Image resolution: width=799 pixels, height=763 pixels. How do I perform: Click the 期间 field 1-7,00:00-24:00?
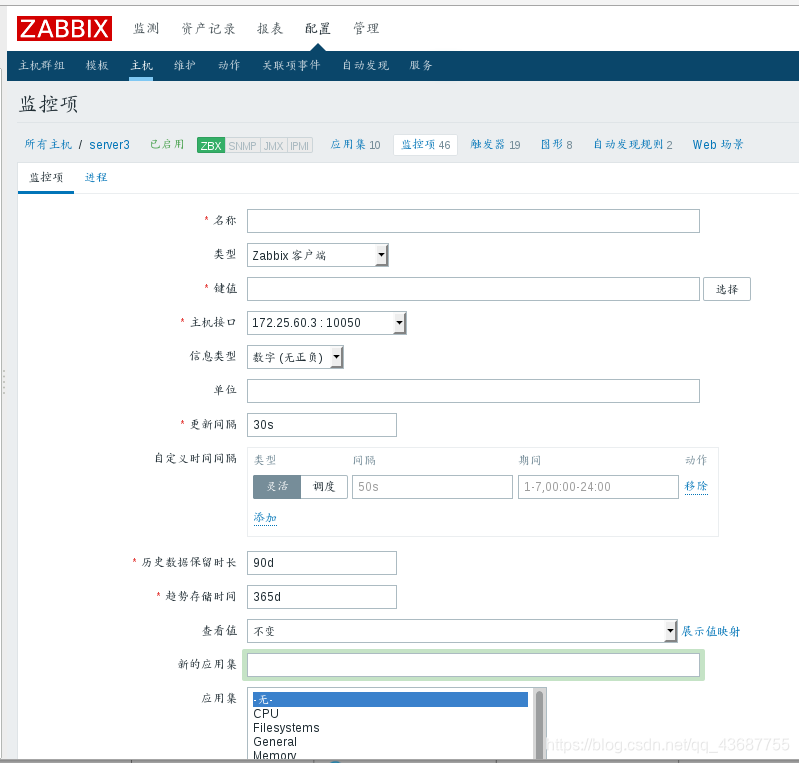(598, 487)
